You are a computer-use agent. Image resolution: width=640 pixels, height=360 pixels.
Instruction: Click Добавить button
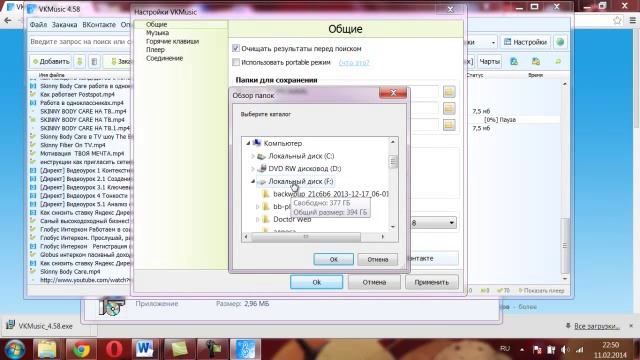[51, 61]
